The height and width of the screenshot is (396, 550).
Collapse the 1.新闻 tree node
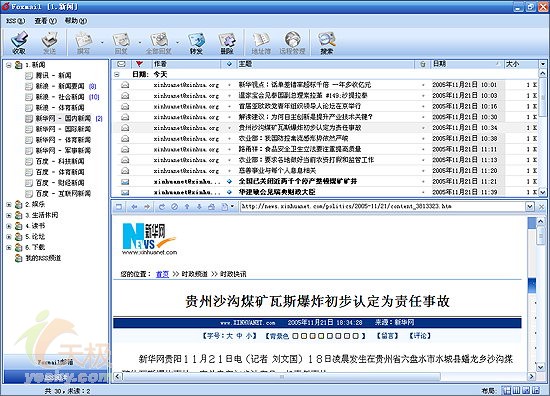[x=9, y=65]
